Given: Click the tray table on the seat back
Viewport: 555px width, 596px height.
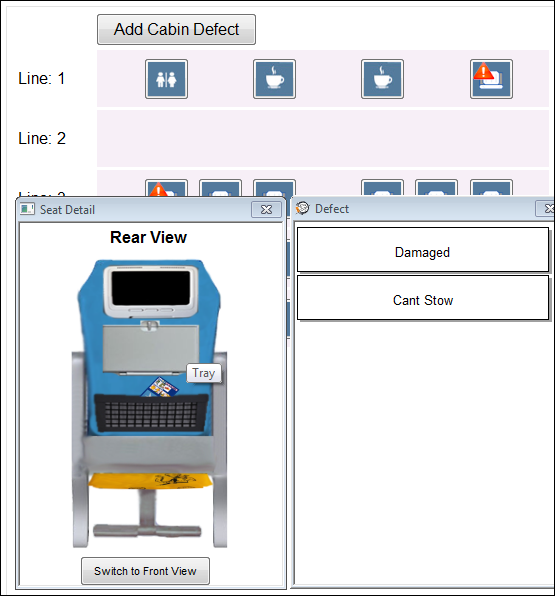Looking at the screenshot, I should point(151,348).
